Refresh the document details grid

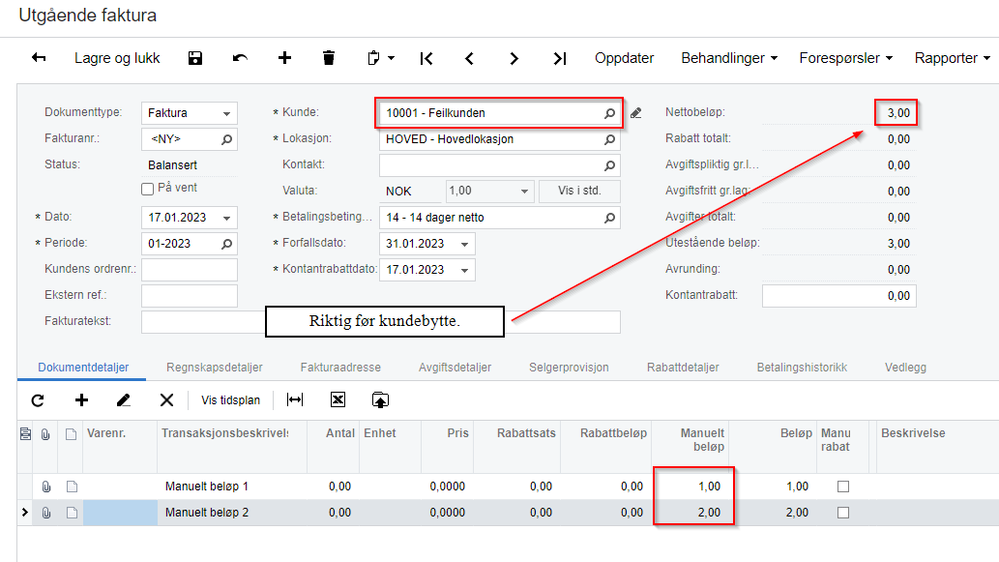click(38, 400)
